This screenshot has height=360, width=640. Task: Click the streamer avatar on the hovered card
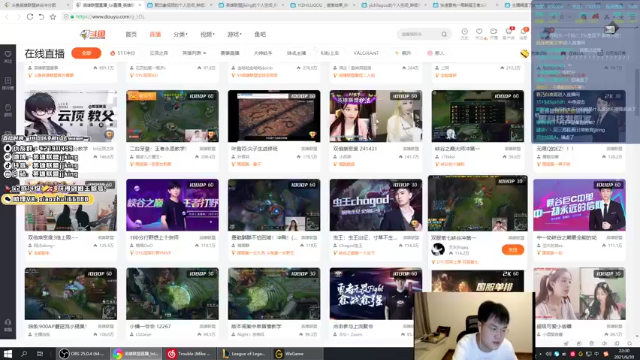[x=438, y=249]
